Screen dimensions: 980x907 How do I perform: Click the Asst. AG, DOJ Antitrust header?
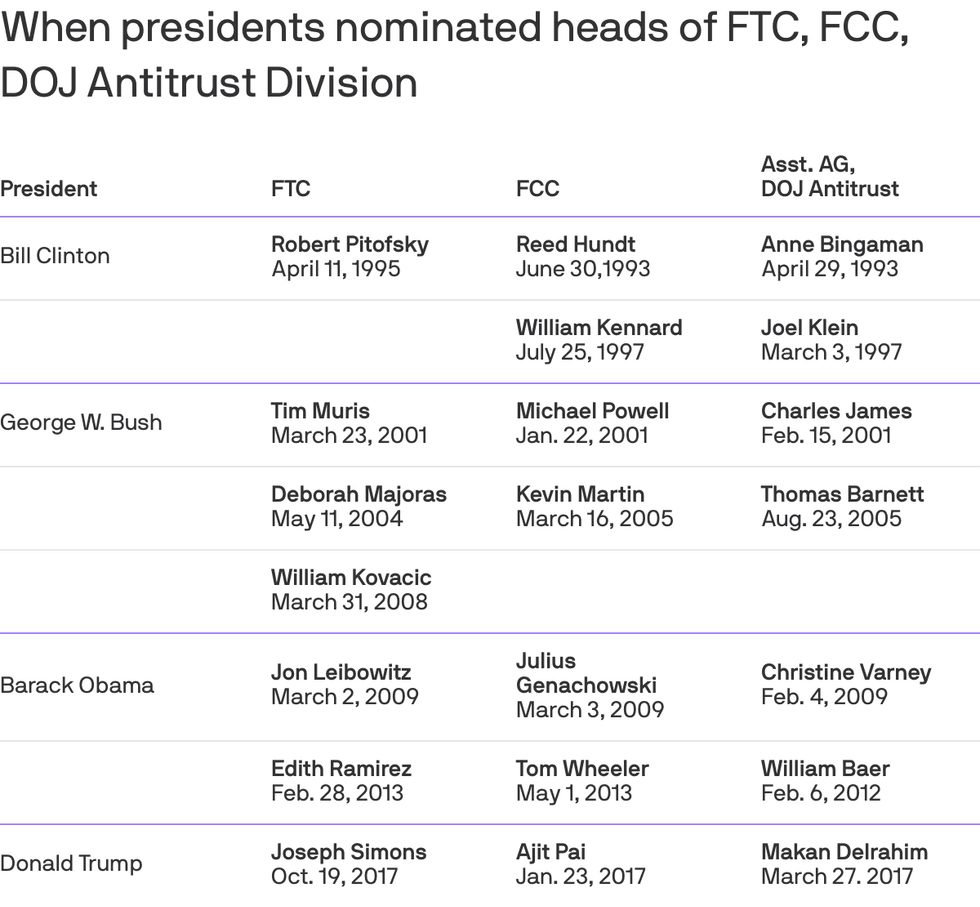829,176
